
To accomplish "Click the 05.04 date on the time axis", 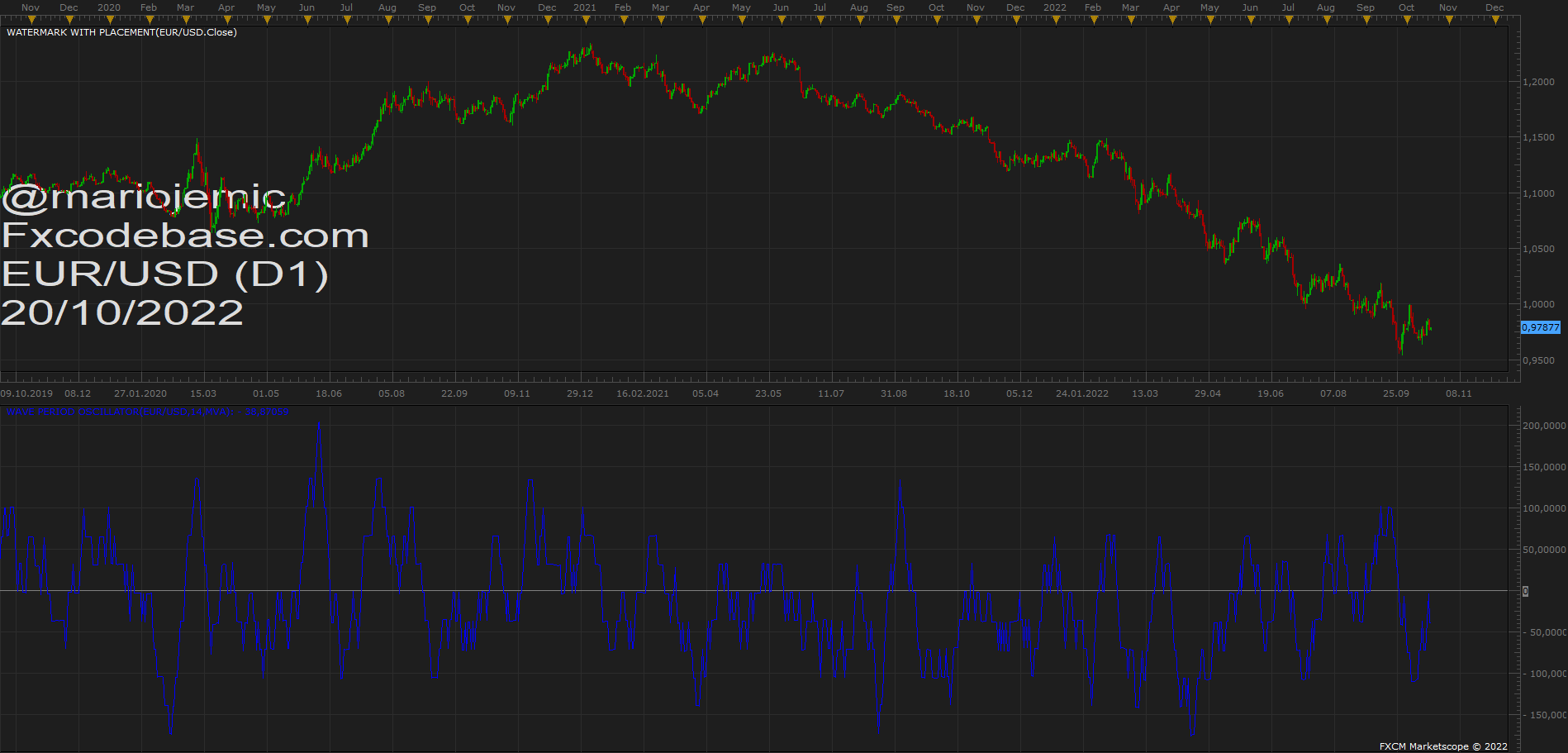I will click(x=706, y=393).
